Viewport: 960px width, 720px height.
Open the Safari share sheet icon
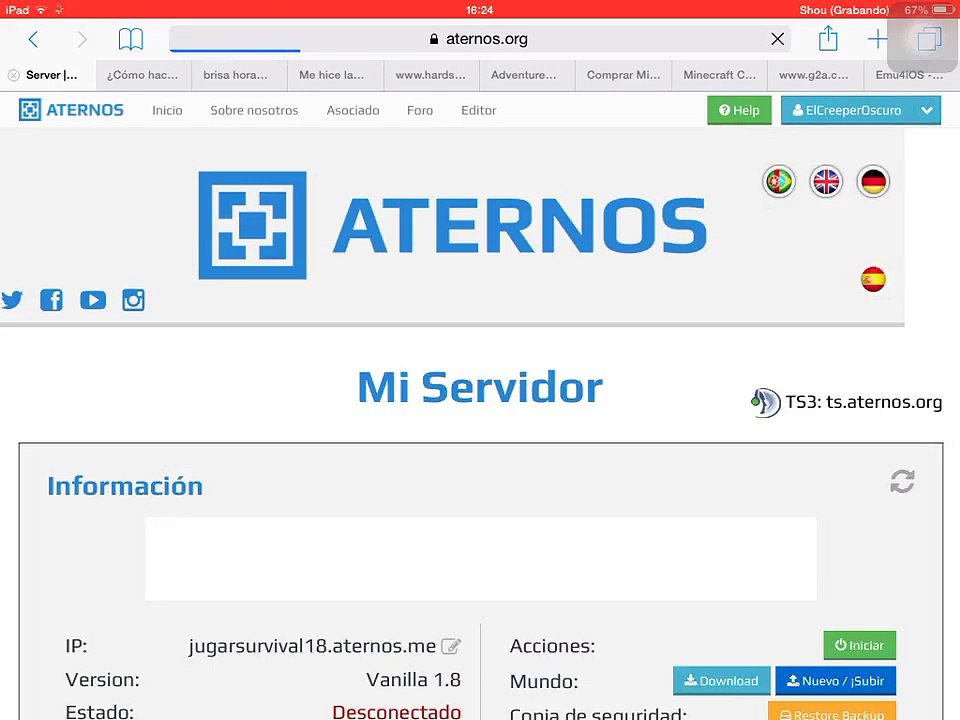tap(828, 38)
